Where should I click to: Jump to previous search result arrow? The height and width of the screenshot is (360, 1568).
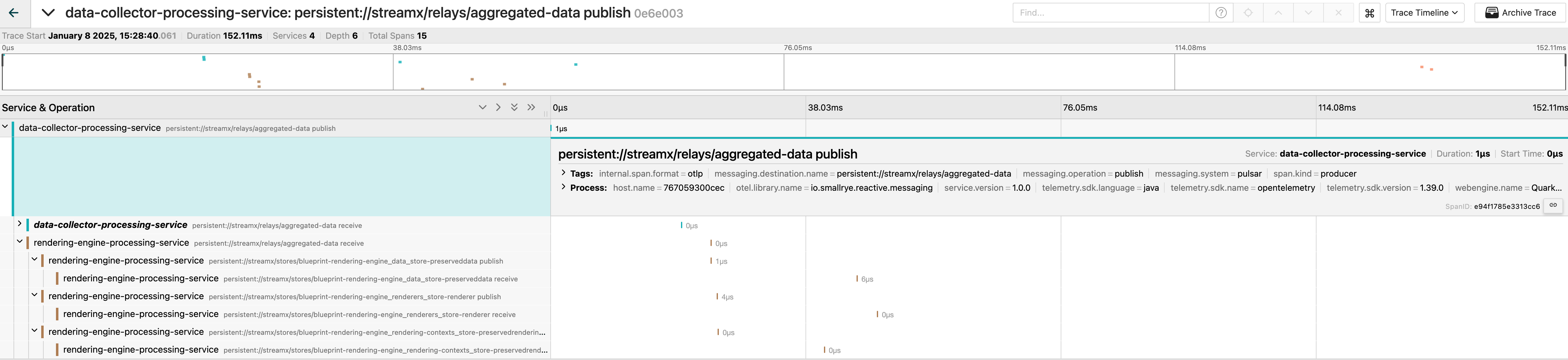pyautogui.click(x=1278, y=13)
